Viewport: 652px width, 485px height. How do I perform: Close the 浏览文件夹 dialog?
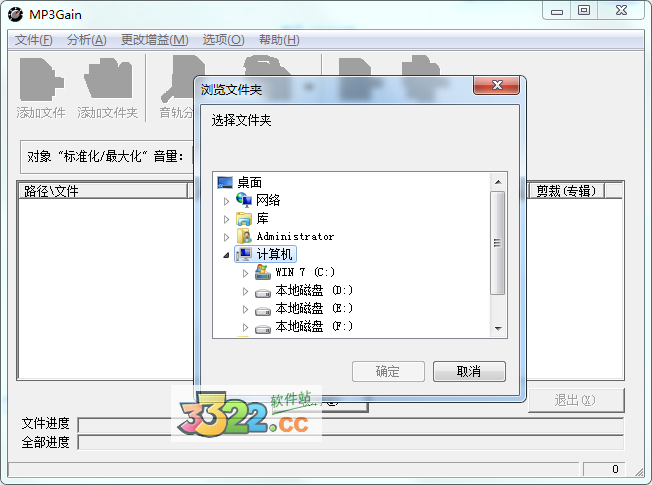tap(496, 85)
